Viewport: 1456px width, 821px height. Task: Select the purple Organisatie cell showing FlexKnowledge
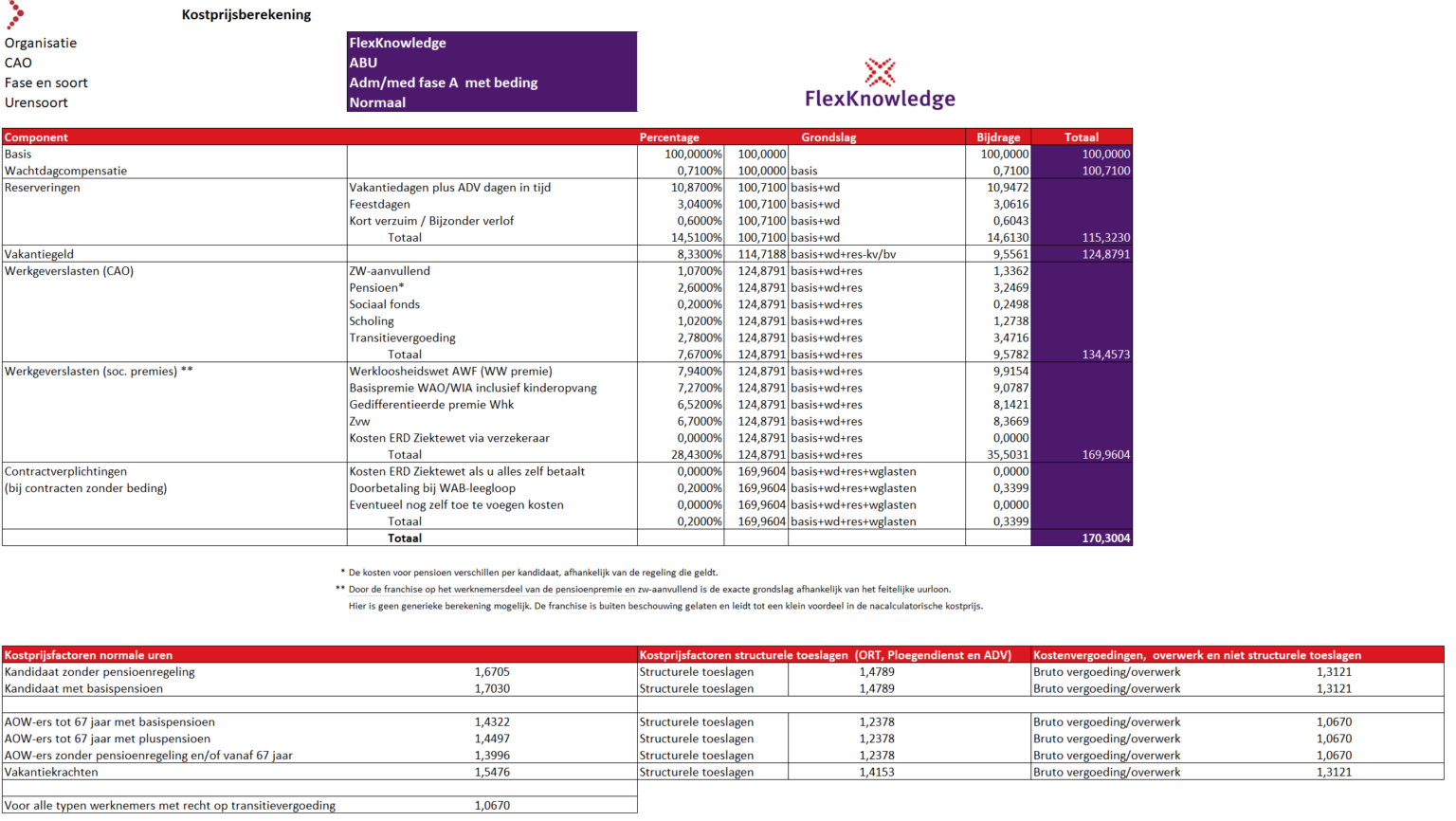point(491,43)
